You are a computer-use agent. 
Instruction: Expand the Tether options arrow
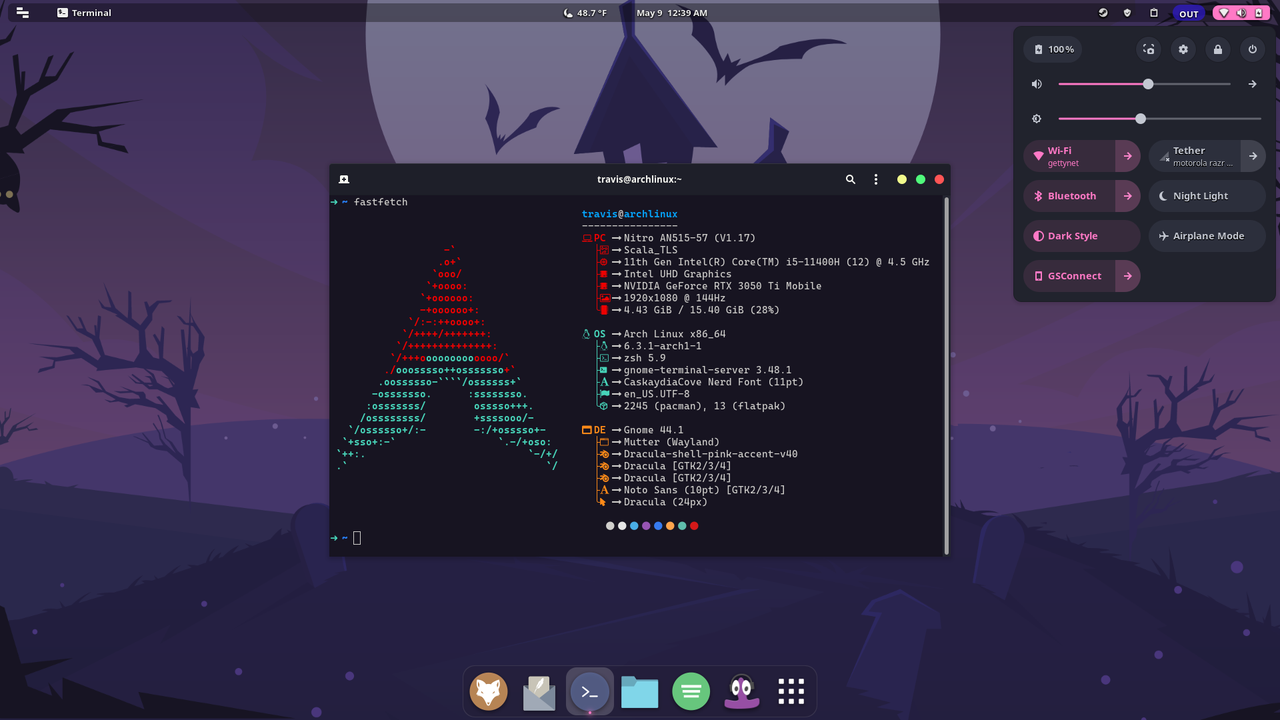tap(1253, 156)
